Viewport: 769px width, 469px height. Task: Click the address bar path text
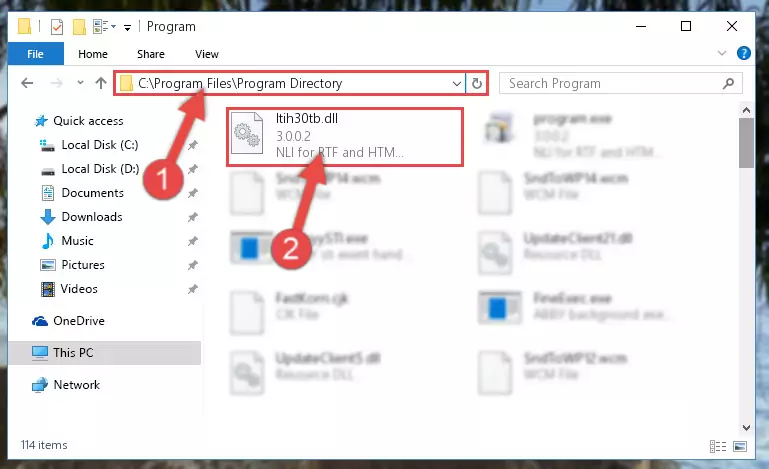pos(240,83)
